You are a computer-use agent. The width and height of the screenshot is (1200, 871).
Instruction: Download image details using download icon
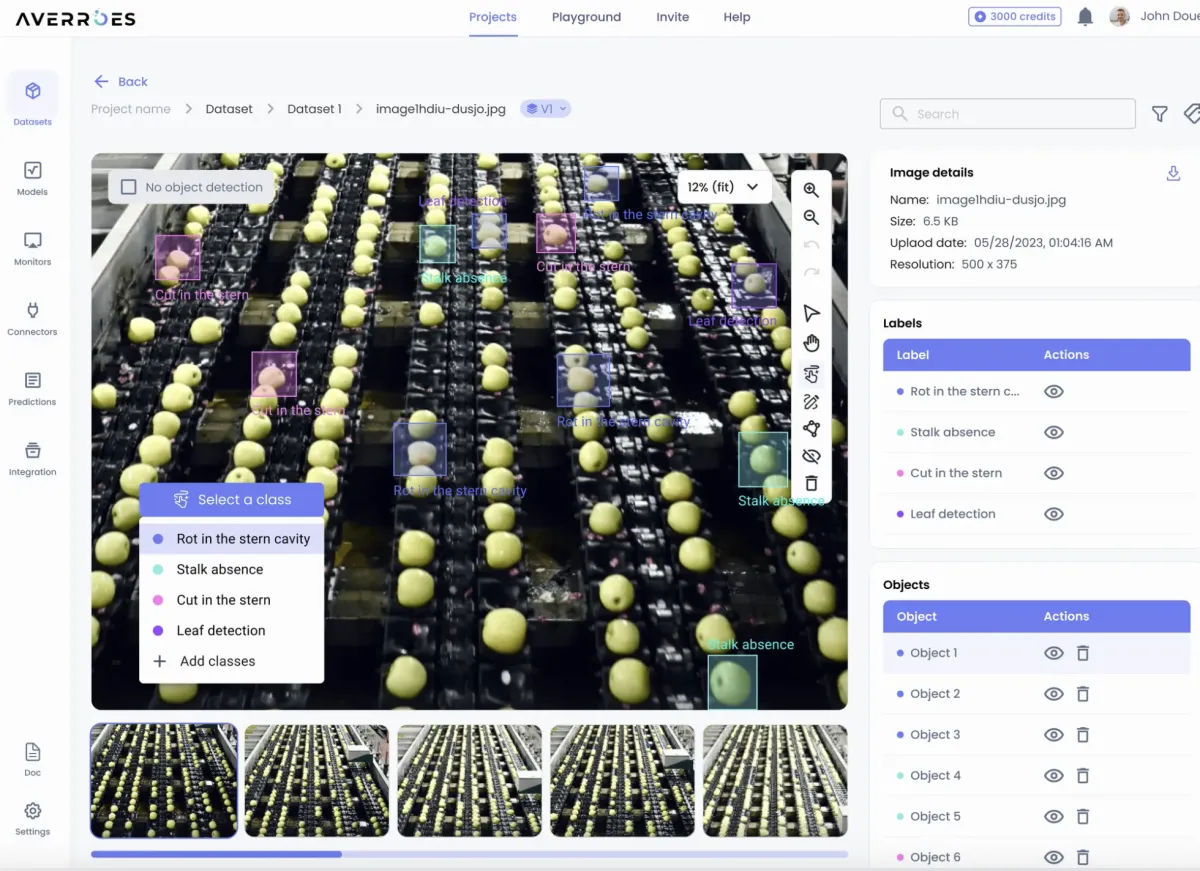[1173, 173]
